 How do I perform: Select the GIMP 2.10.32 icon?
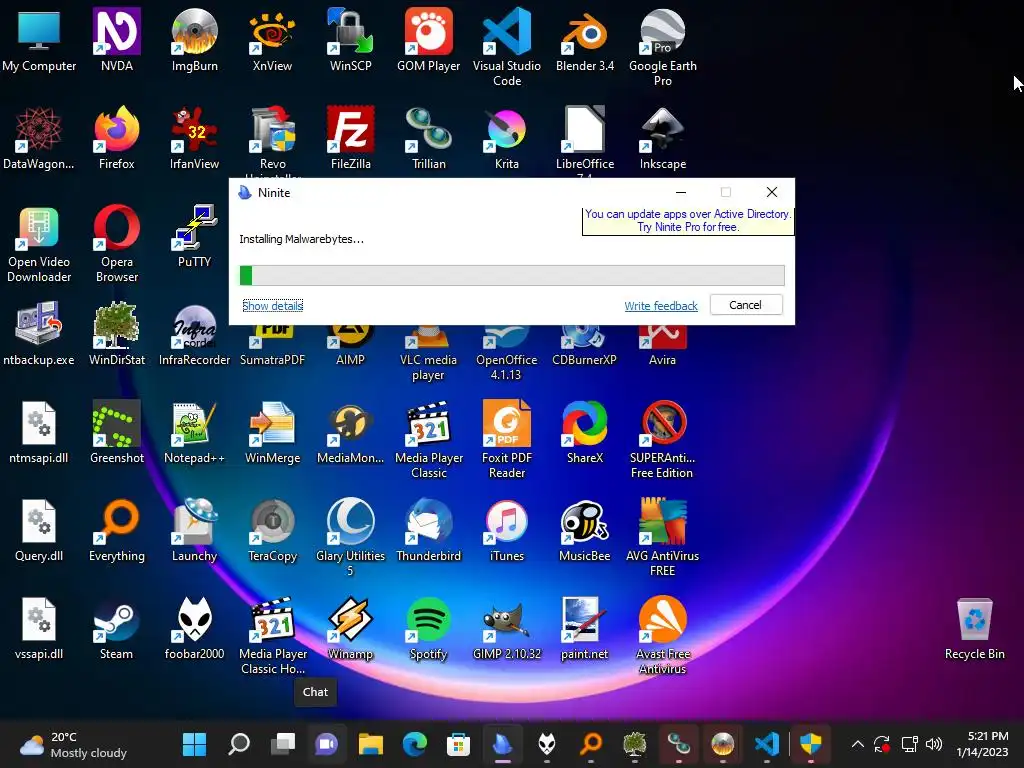point(507,628)
